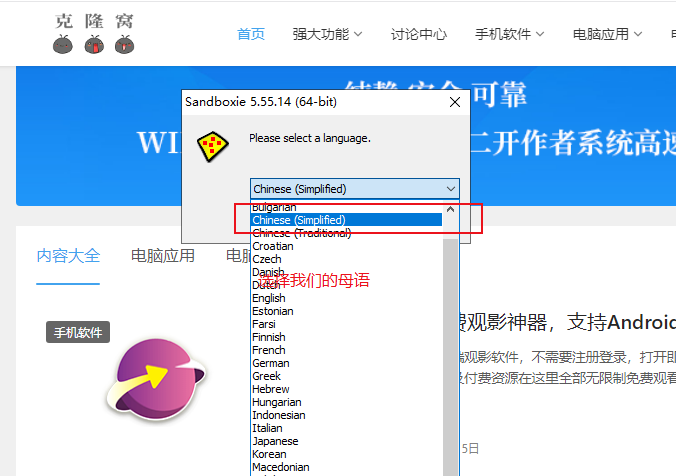Viewport: 676px width, 476px height.
Task: Select Farsi language option
Action: point(347,324)
